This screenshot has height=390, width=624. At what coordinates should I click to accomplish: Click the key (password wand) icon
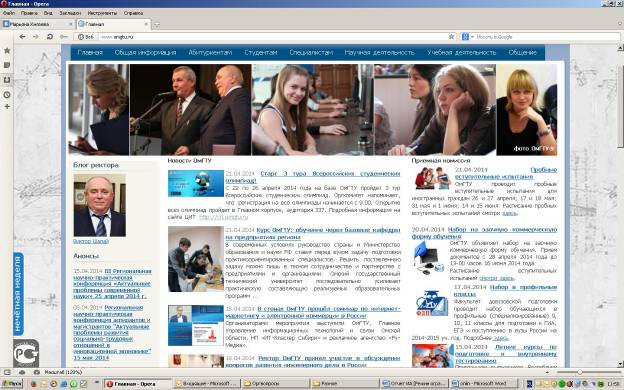tap(64, 37)
